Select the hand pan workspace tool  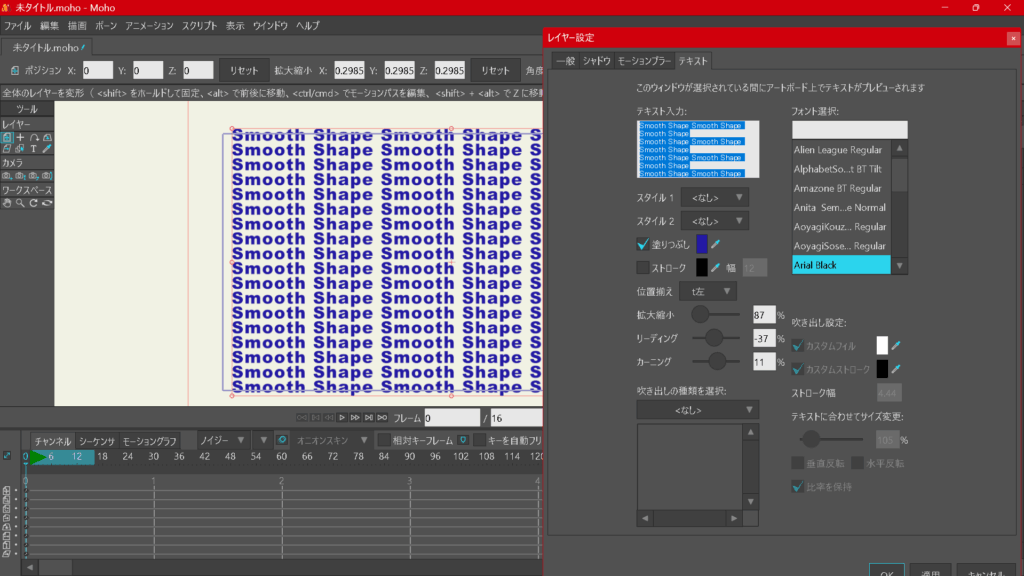[x=7, y=202]
